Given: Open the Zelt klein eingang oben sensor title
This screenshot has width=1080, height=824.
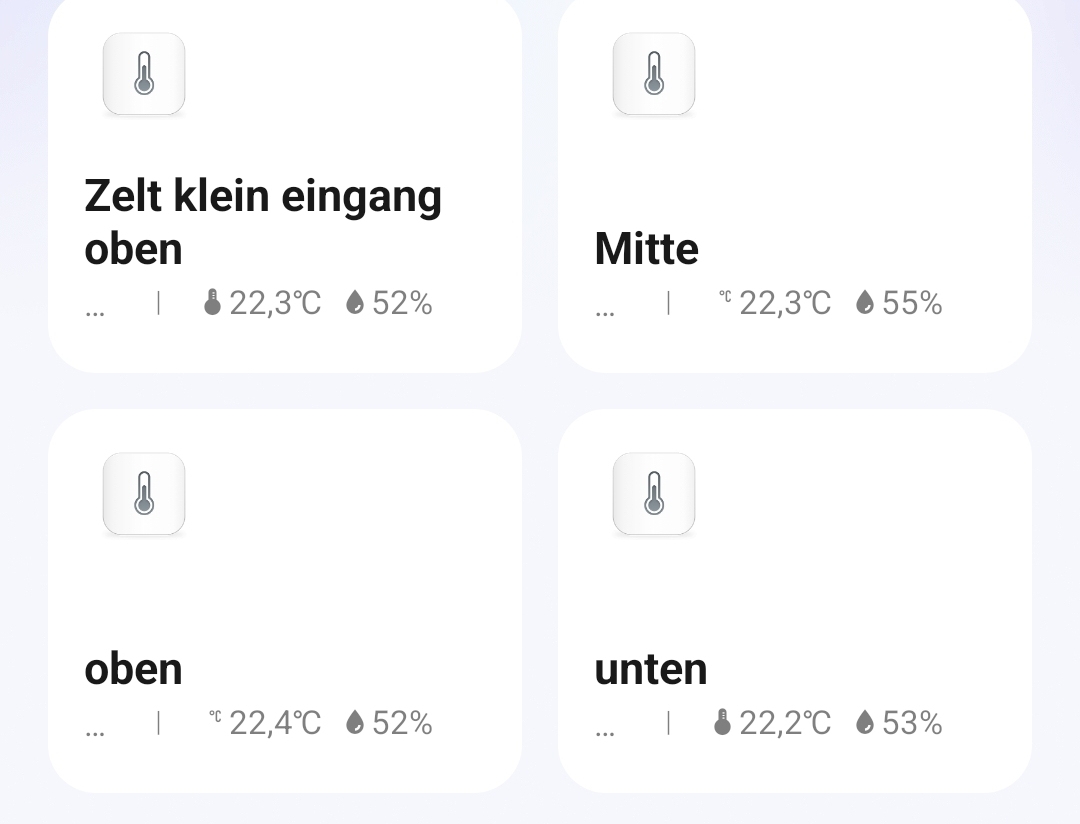Looking at the screenshot, I should (x=263, y=222).
